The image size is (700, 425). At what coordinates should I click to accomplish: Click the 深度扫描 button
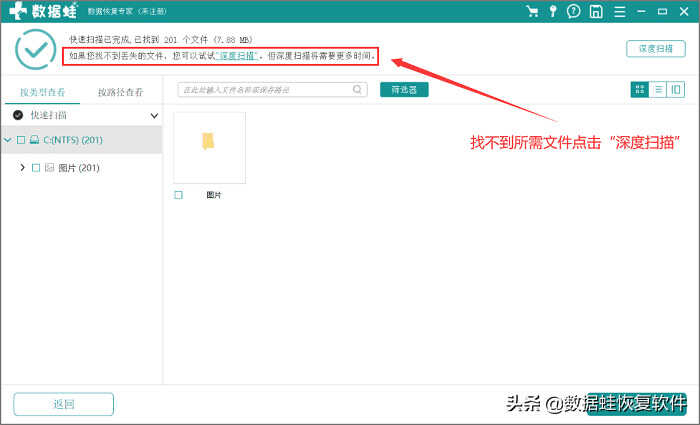(655, 49)
